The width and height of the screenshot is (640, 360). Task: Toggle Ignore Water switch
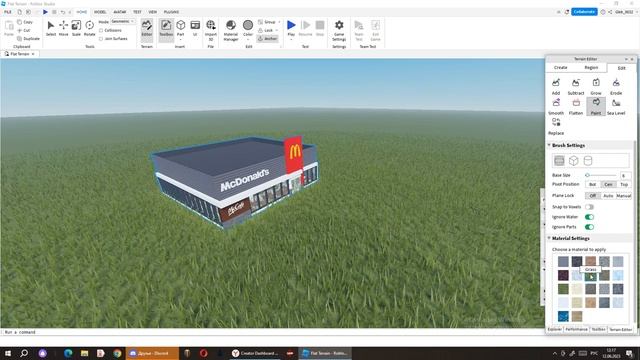589,217
